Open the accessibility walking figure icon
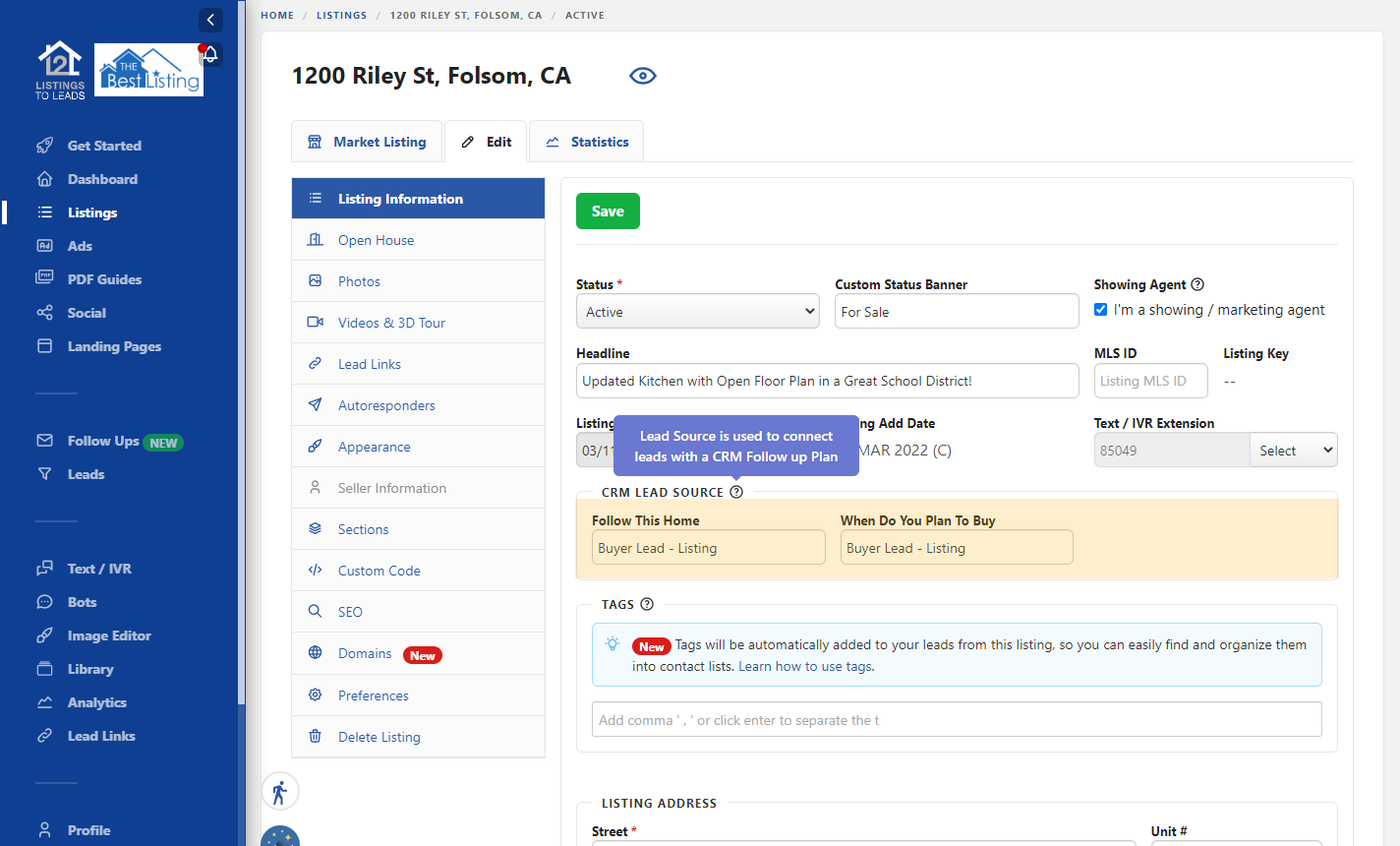Viewport: 1400px width, 846px height. click(x=280, y=792)
